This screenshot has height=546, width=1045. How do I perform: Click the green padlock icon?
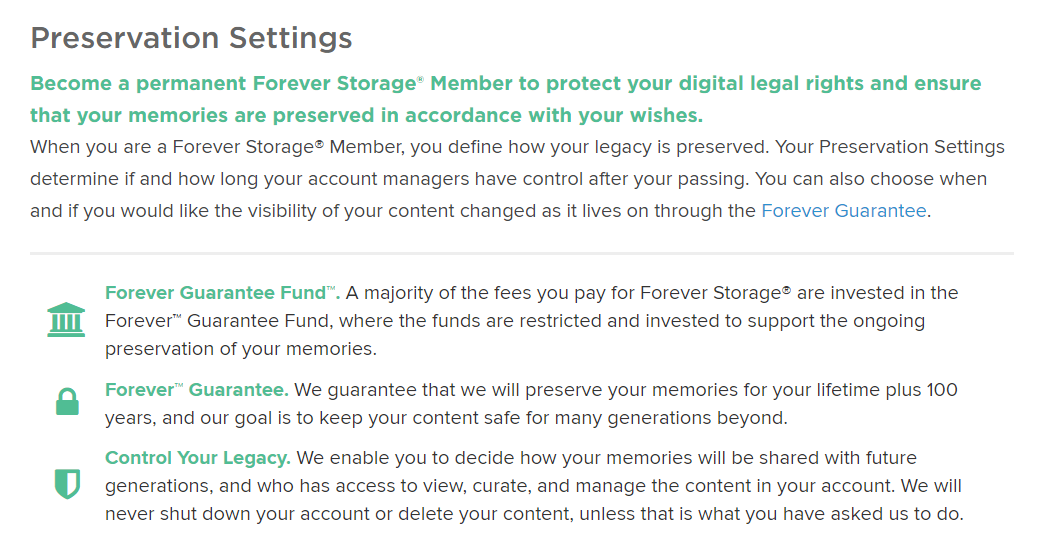66,402
